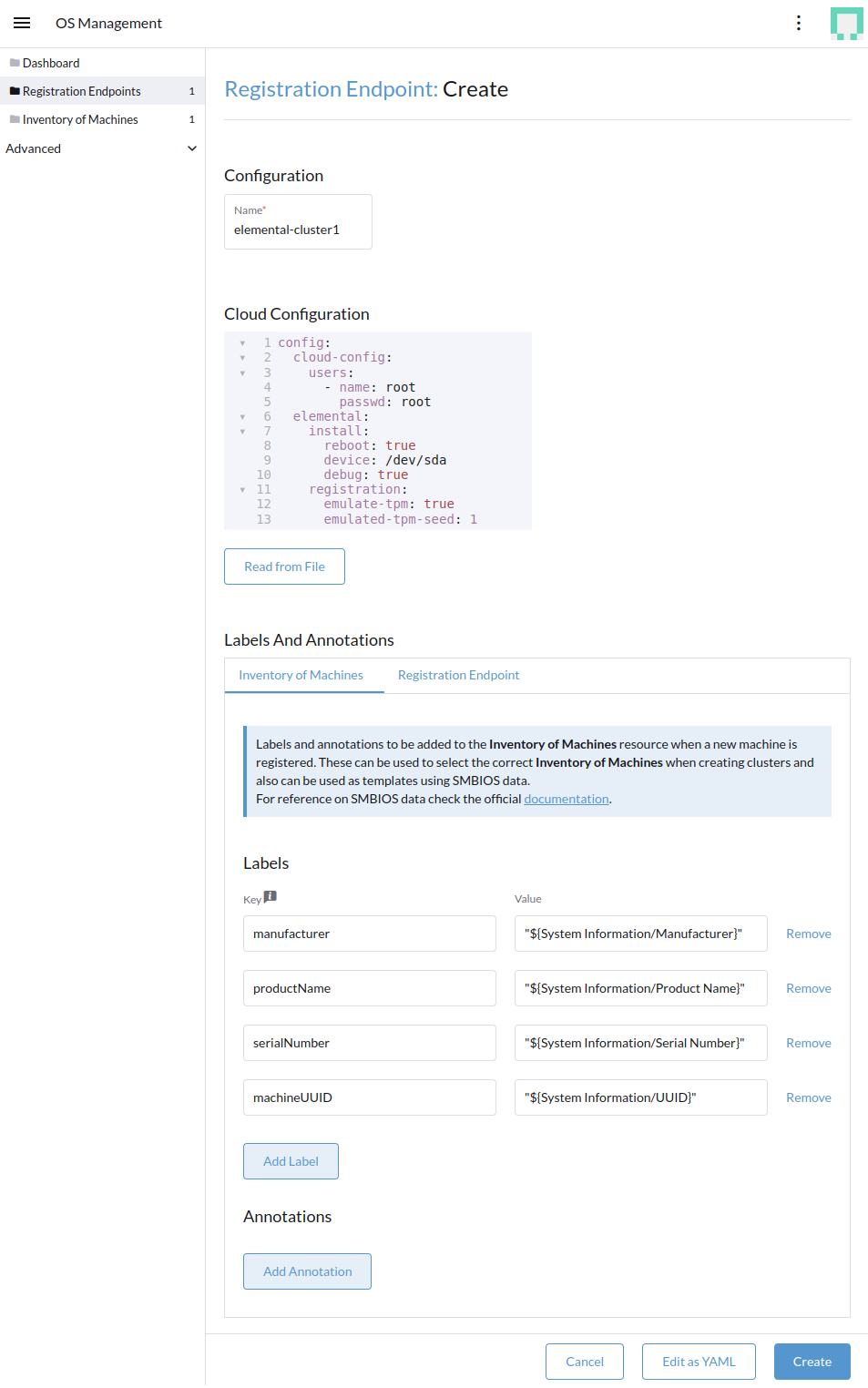Fold the users line 3 arrow
Screen dimensions: 868x1388
tap(242, 373)
